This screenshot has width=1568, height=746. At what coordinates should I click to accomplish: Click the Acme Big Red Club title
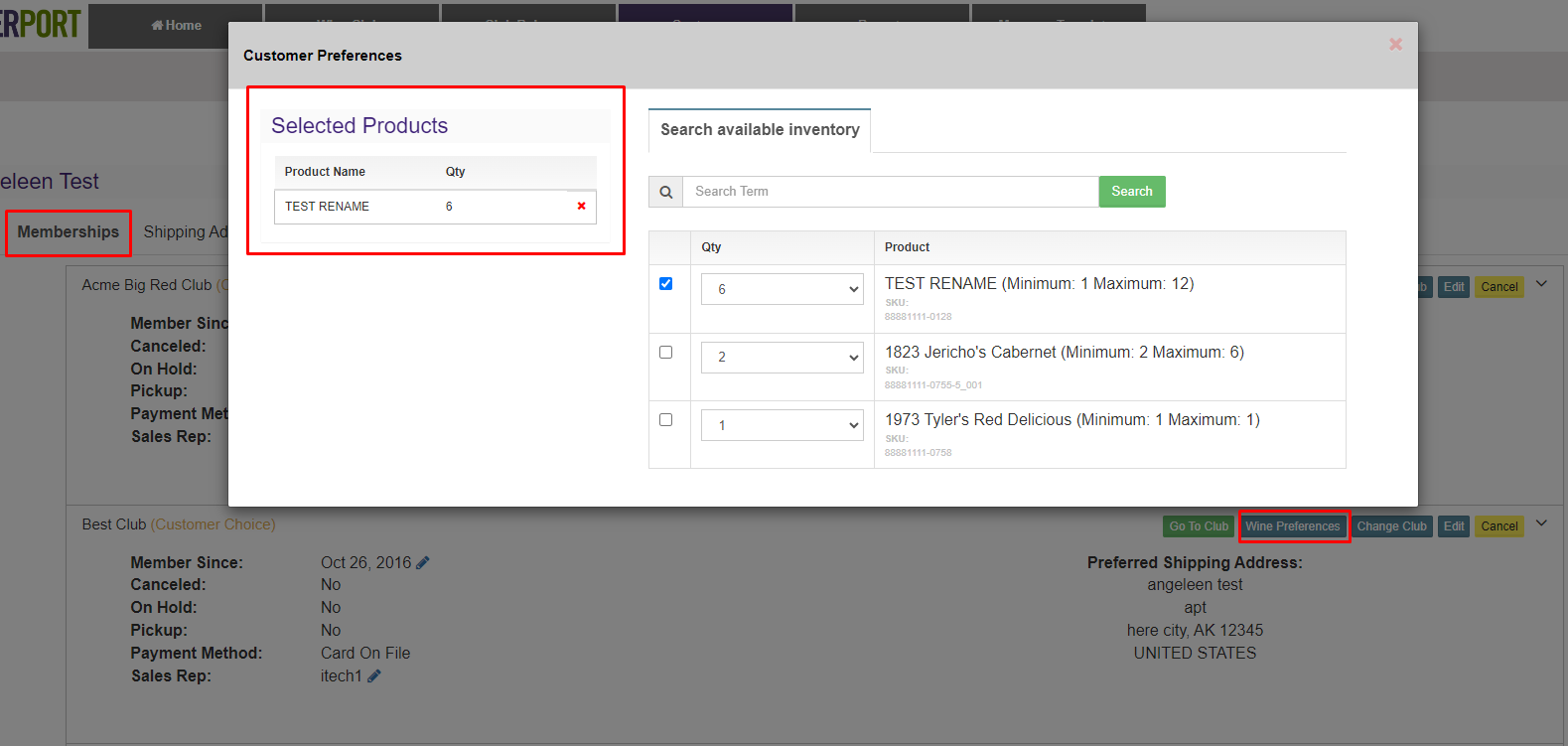pyautogui.click(x=147, y=285)
